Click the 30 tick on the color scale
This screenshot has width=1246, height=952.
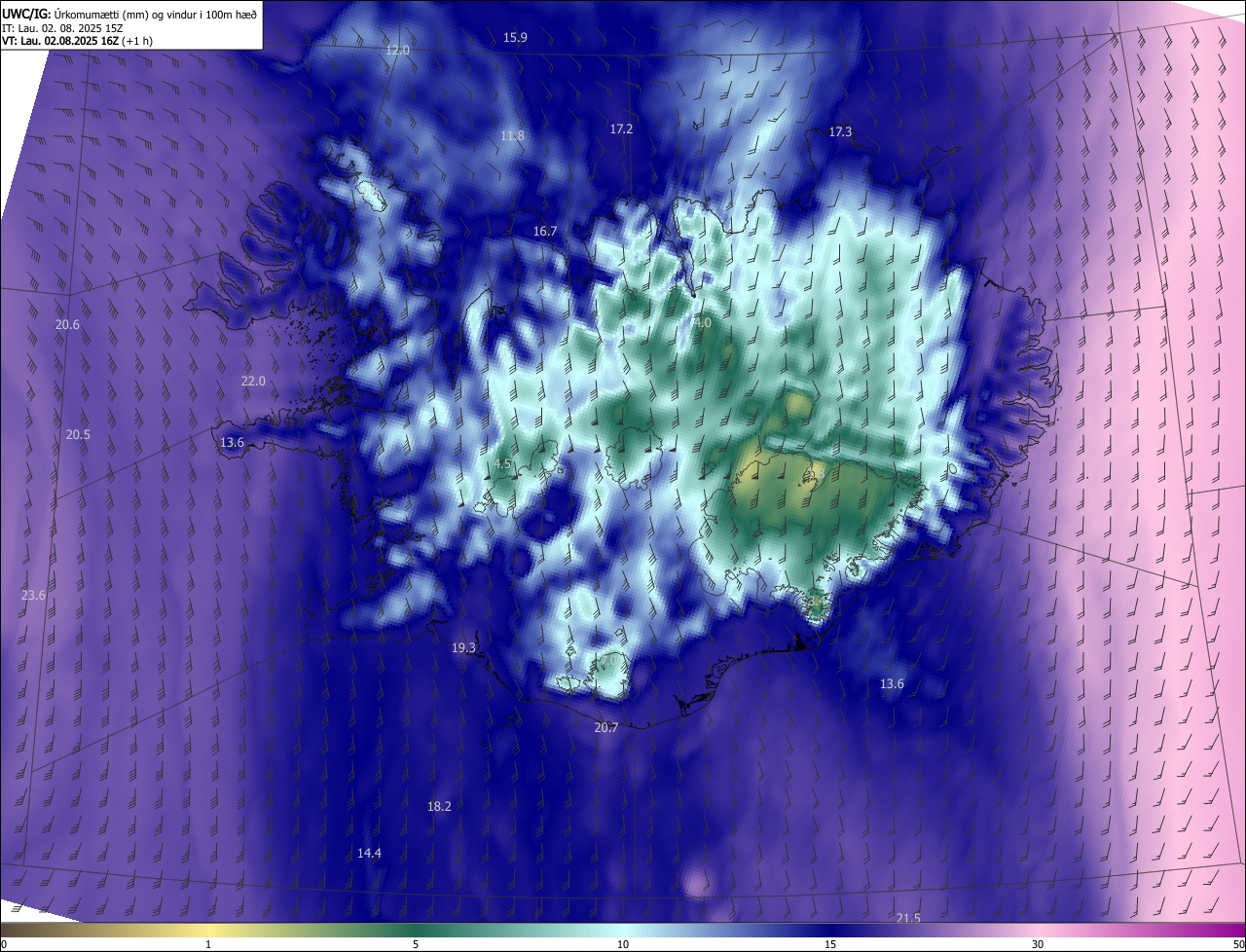(1038, 944)
